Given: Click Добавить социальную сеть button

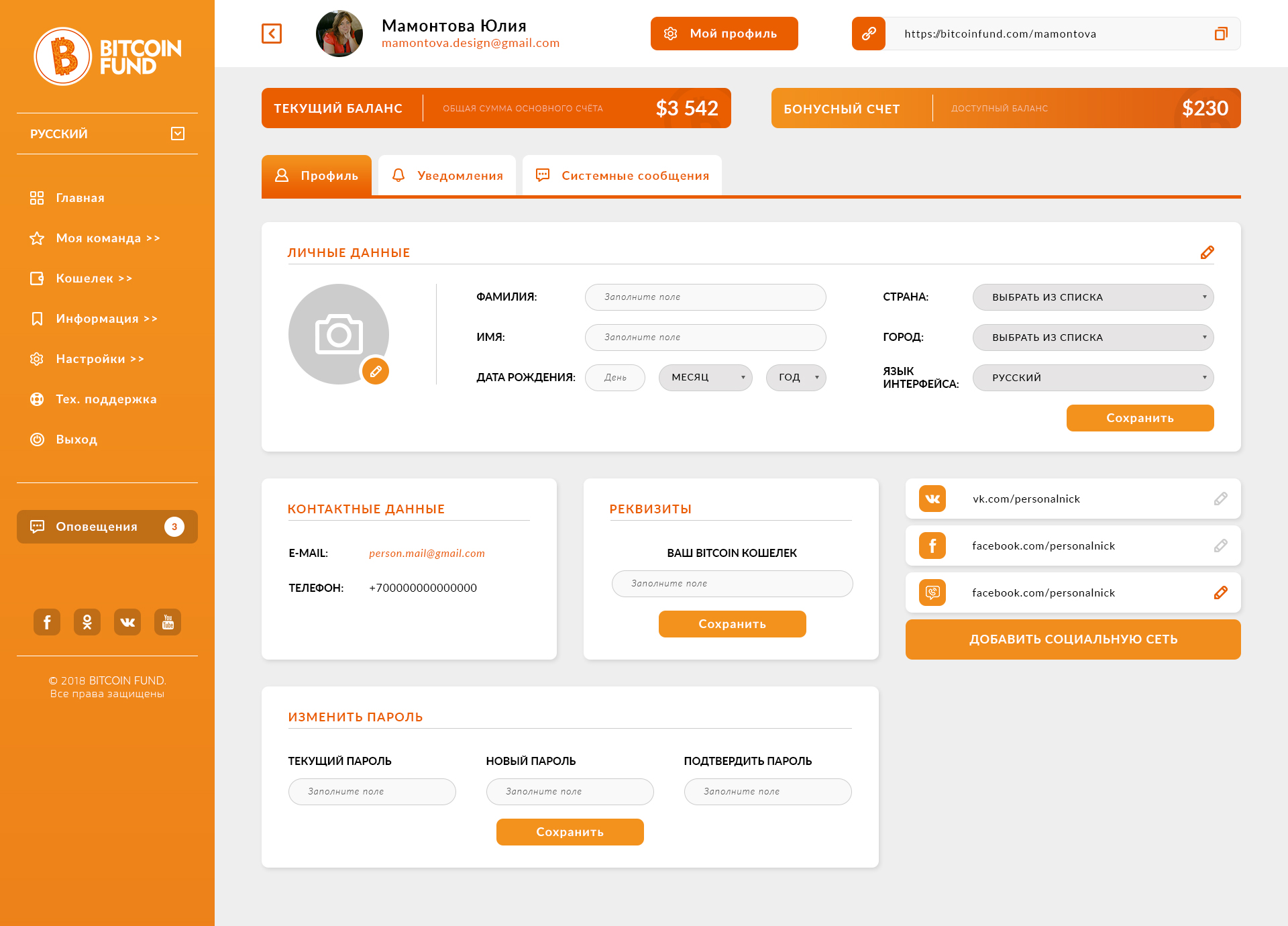Looking at the screenshot, I should (x=1073, y=639).
